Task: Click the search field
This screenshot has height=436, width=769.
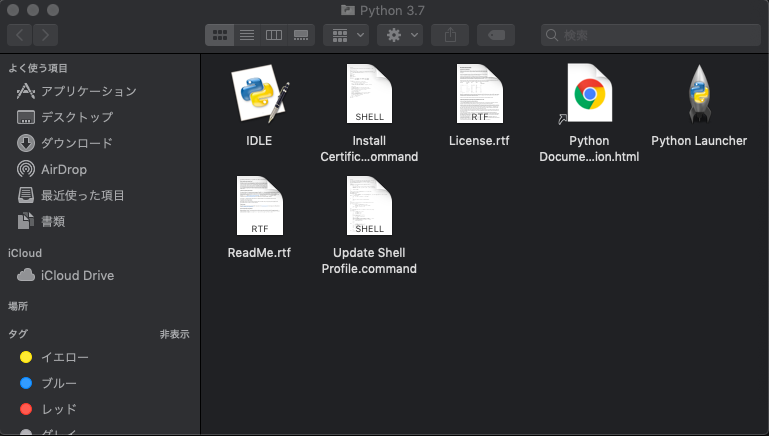Action: (651, 35)
